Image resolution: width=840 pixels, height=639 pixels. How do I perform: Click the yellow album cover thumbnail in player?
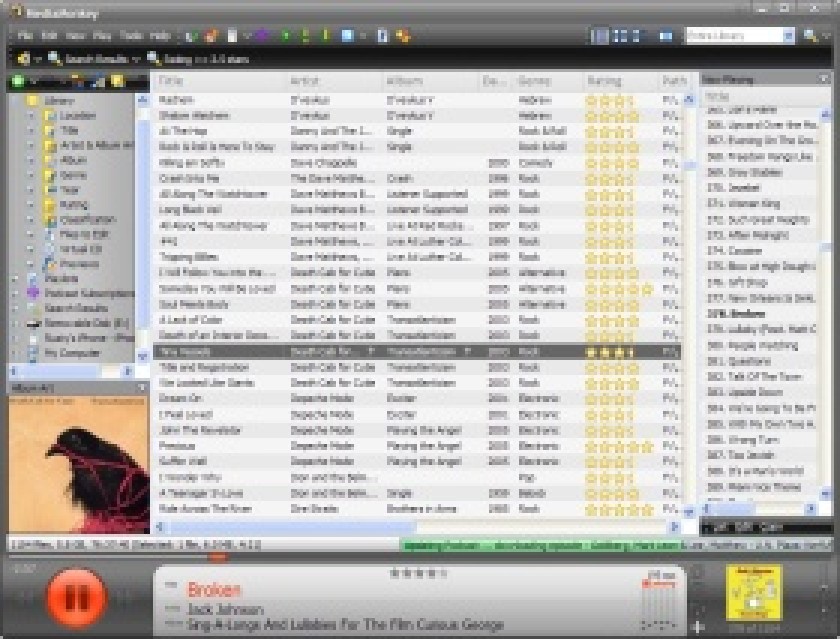(753, 593)
